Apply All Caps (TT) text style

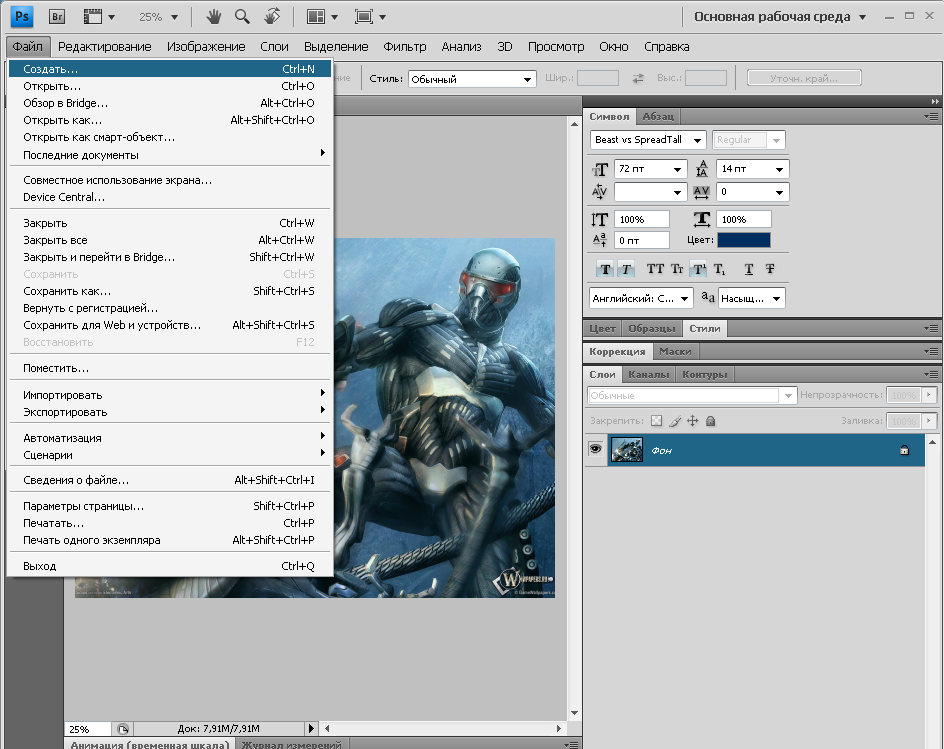point(655,269)
